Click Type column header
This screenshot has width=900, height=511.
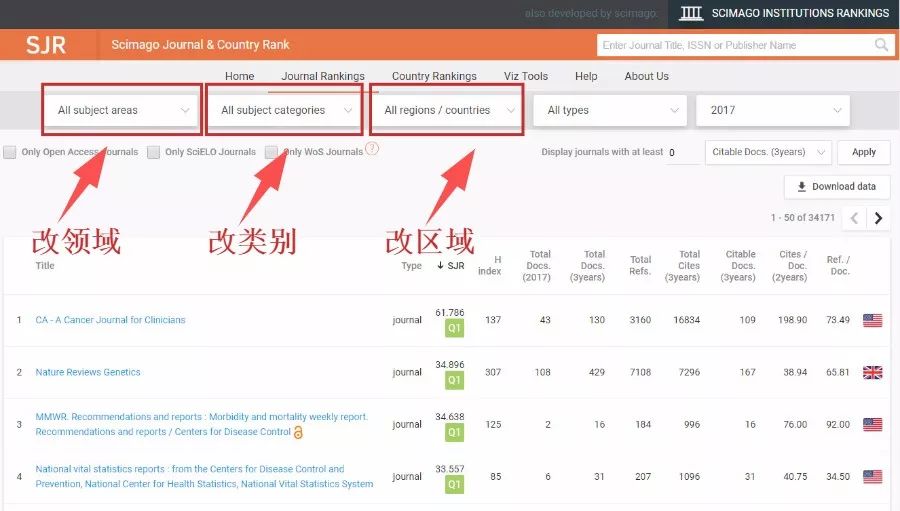click(412, 266)
